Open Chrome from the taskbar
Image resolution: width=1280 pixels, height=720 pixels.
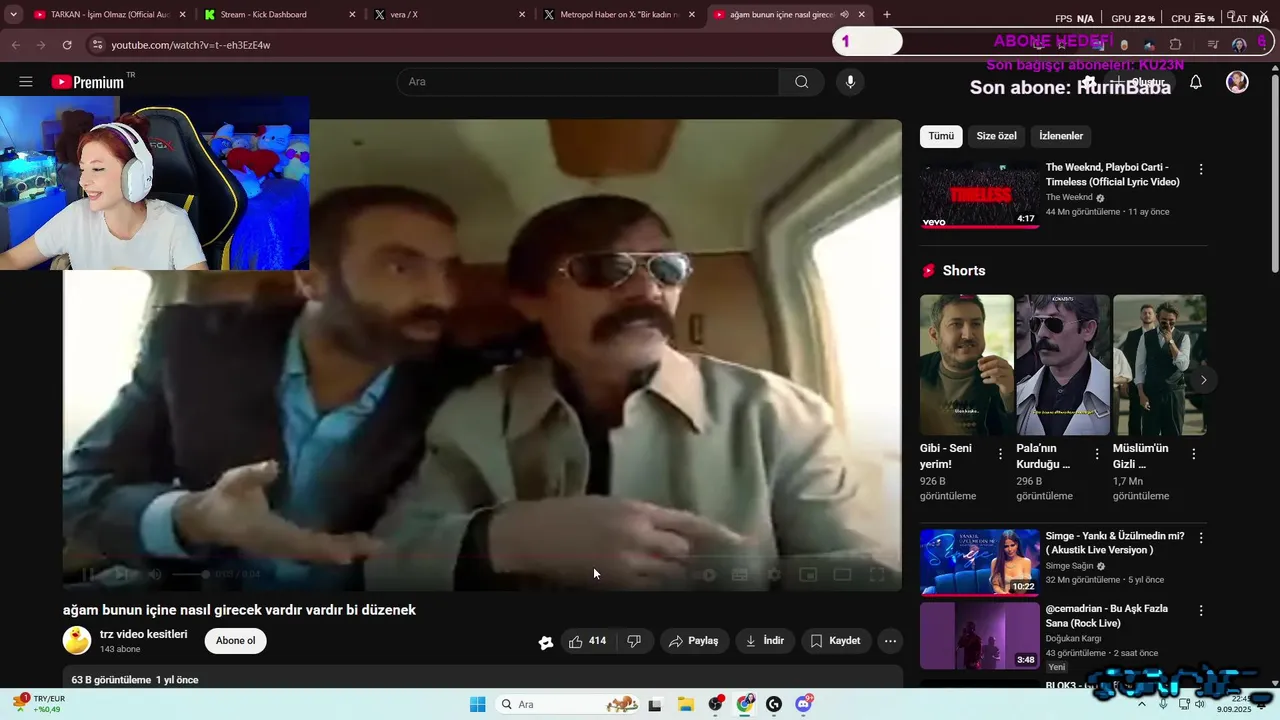pyautogui.click(x=745, y=704)
